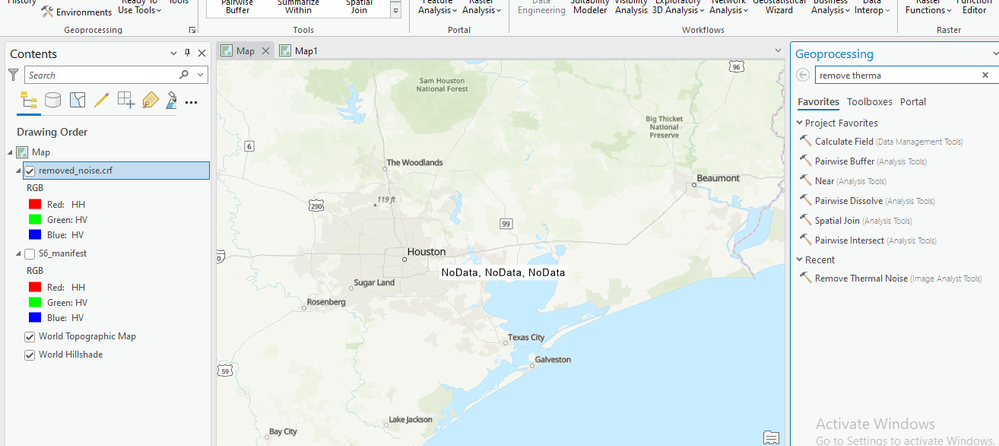The image size is (999, 446).
Task: Check the S6_manifest layer visibility
Action: point(29,254)
